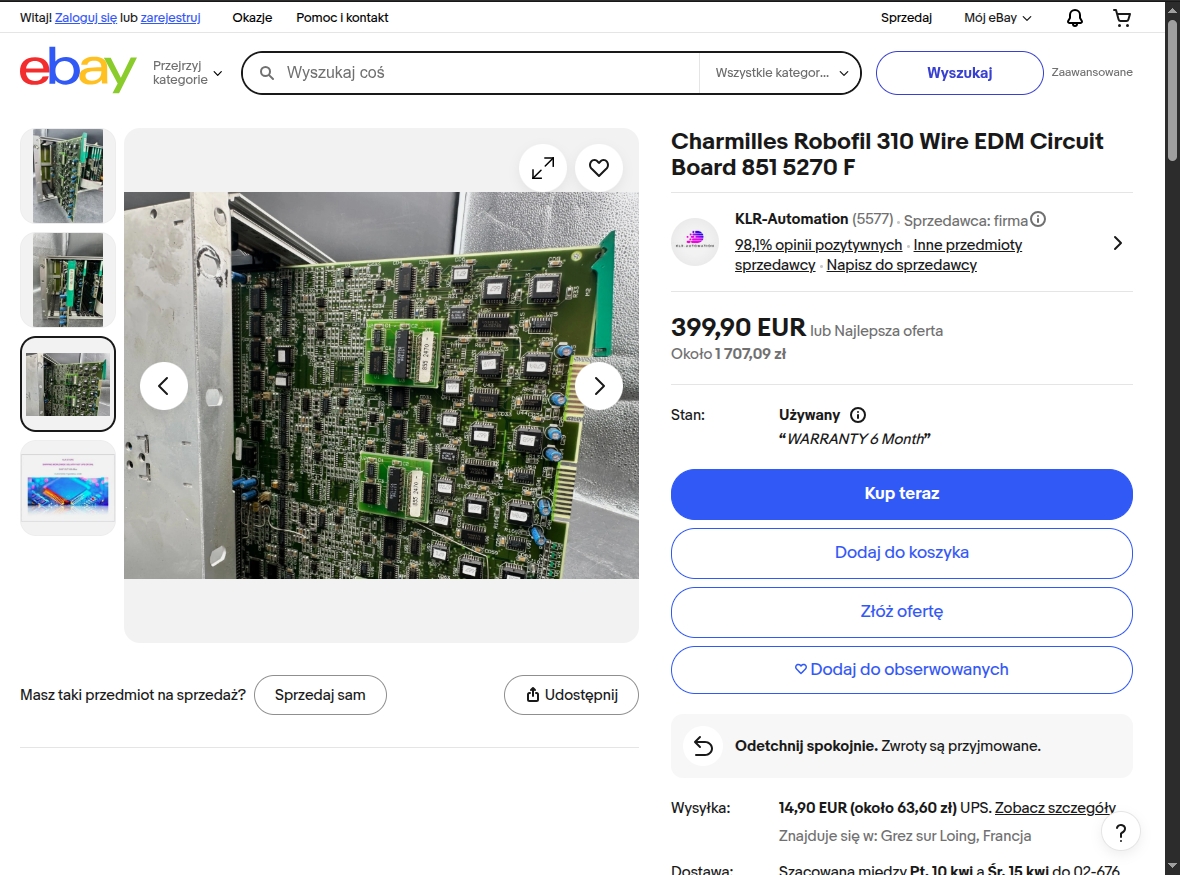Open Sprzedaj in top bar
The width and height of the screenshot is (1180, 875).
click(906, 18)
